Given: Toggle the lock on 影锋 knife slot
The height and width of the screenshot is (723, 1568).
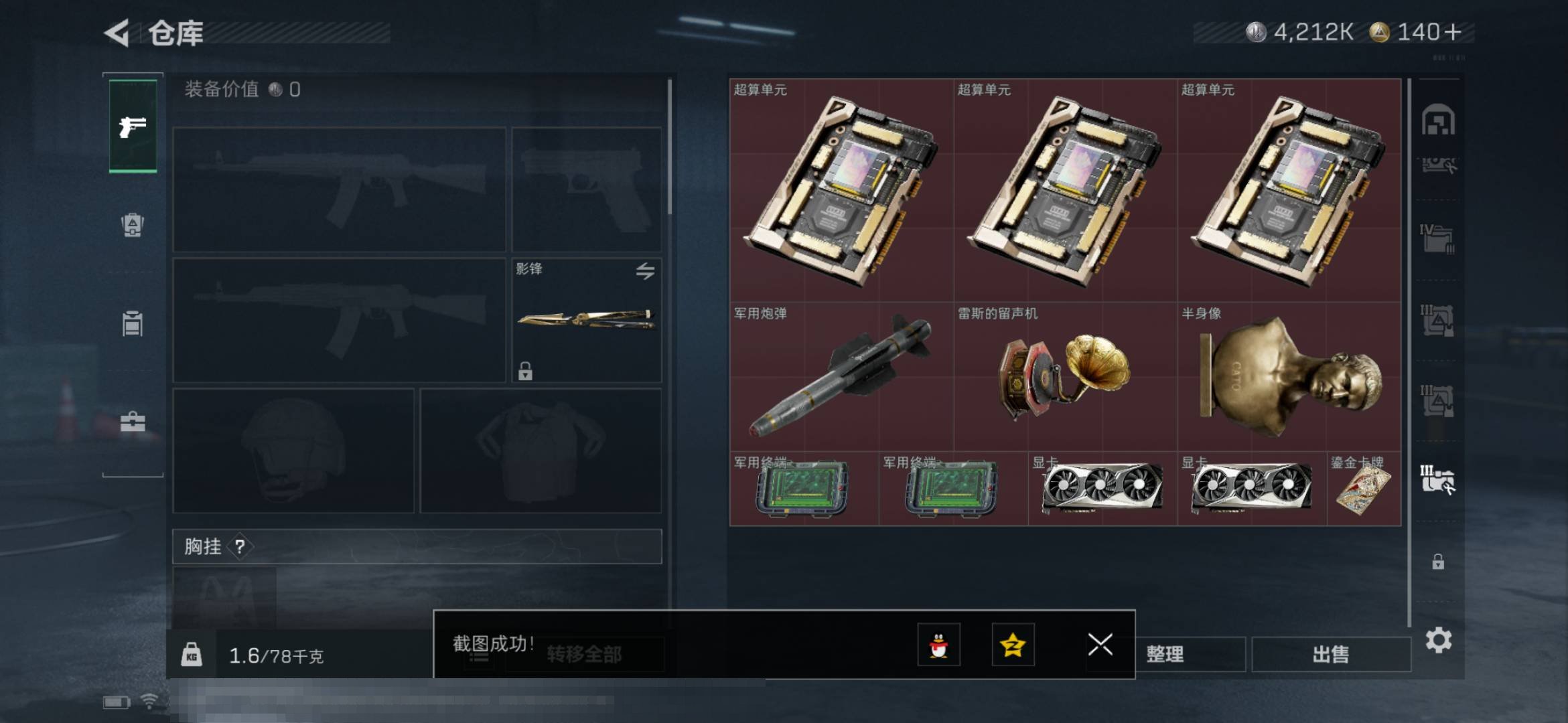Looking at the screenshot, I should (525, 371).
